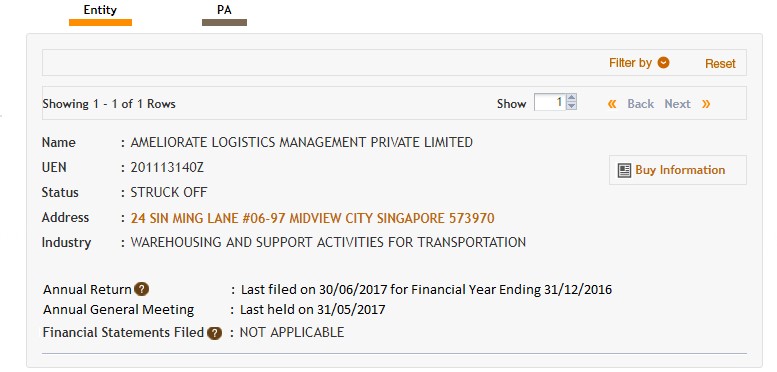Click the help icon beside Annual Return
777x372 pixels.
(142, 289)
